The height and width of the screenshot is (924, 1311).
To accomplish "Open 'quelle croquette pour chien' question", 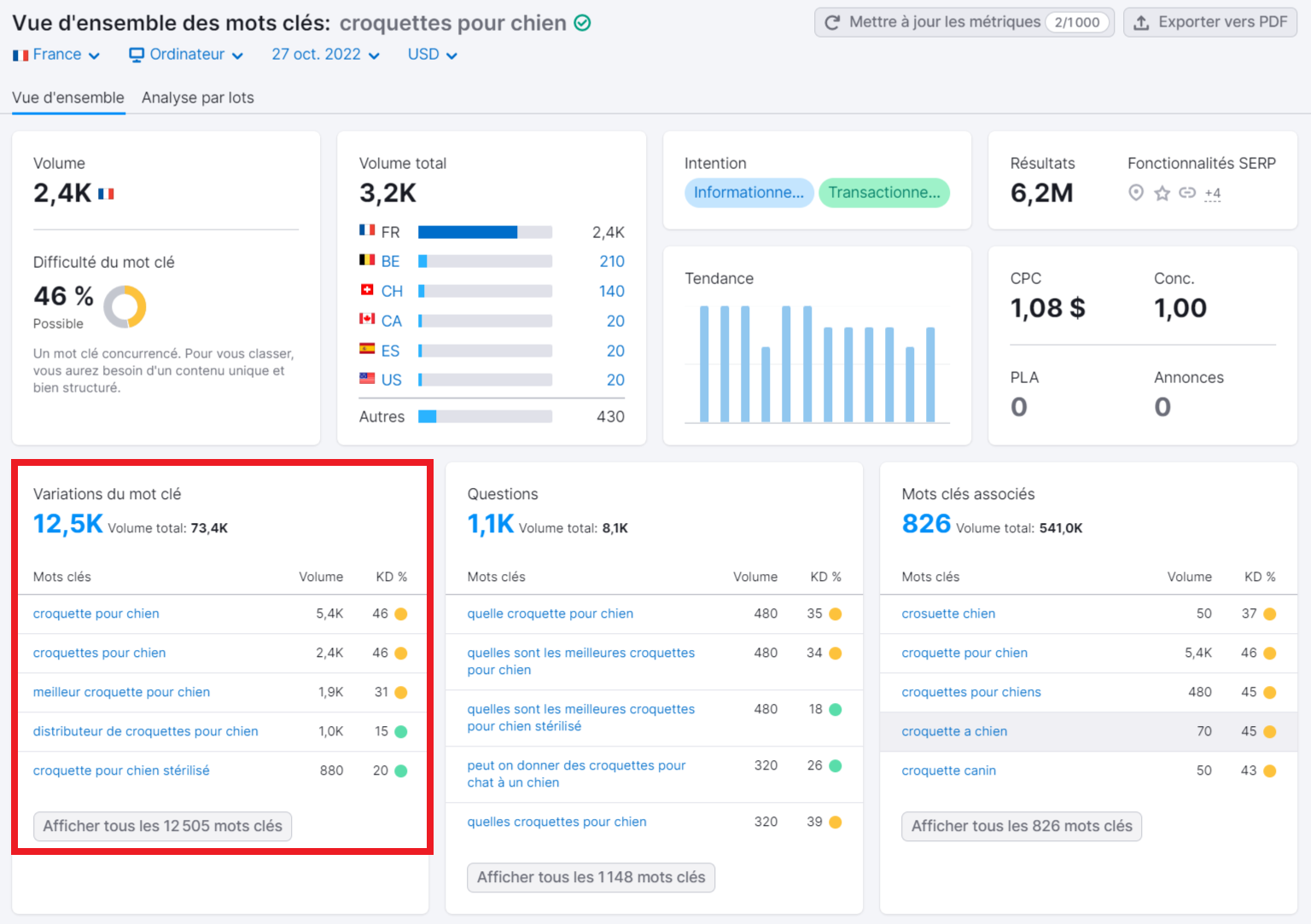I will (551, 613).
